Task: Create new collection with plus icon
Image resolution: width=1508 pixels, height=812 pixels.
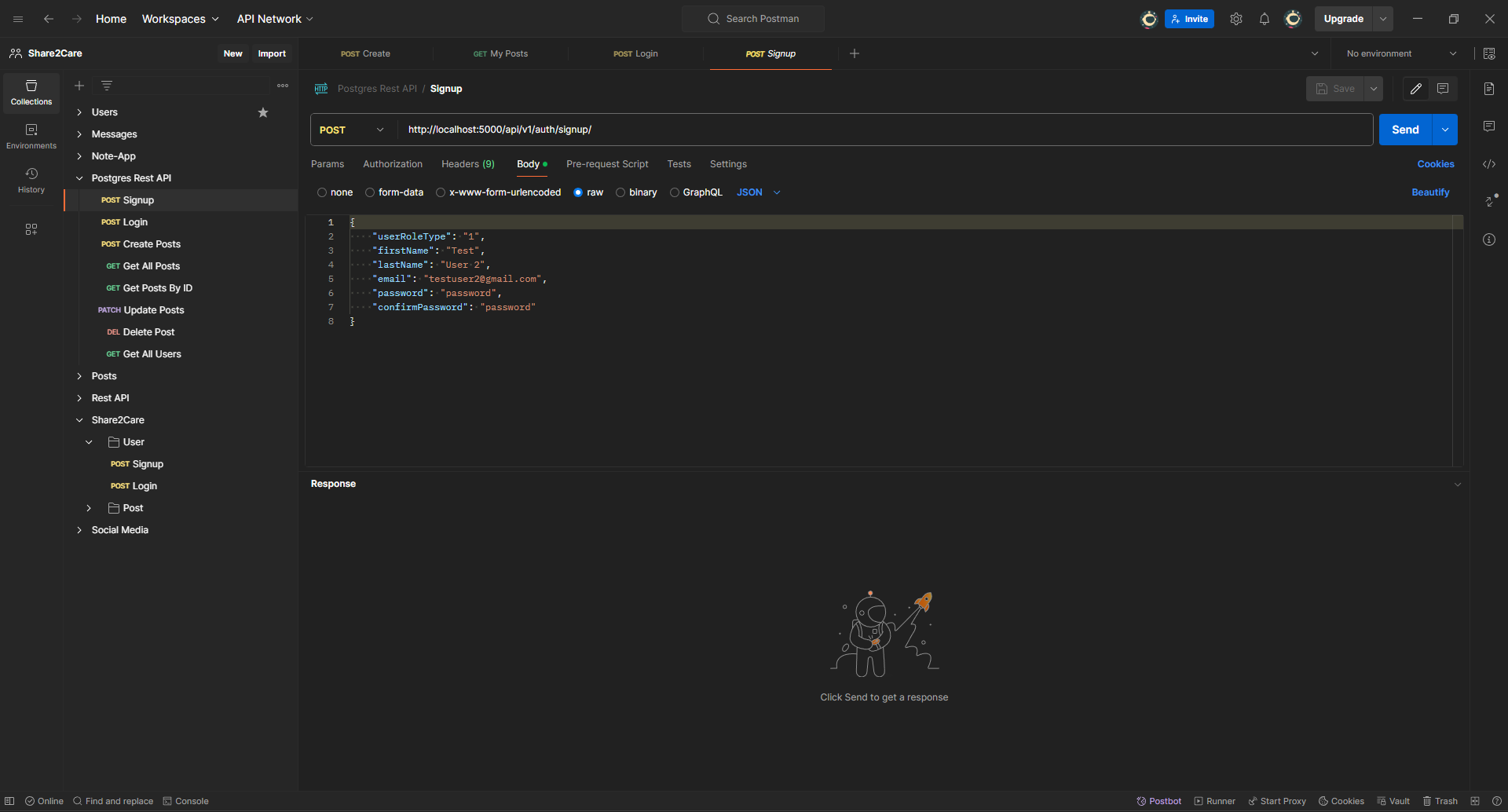Action: pos(79,86)
